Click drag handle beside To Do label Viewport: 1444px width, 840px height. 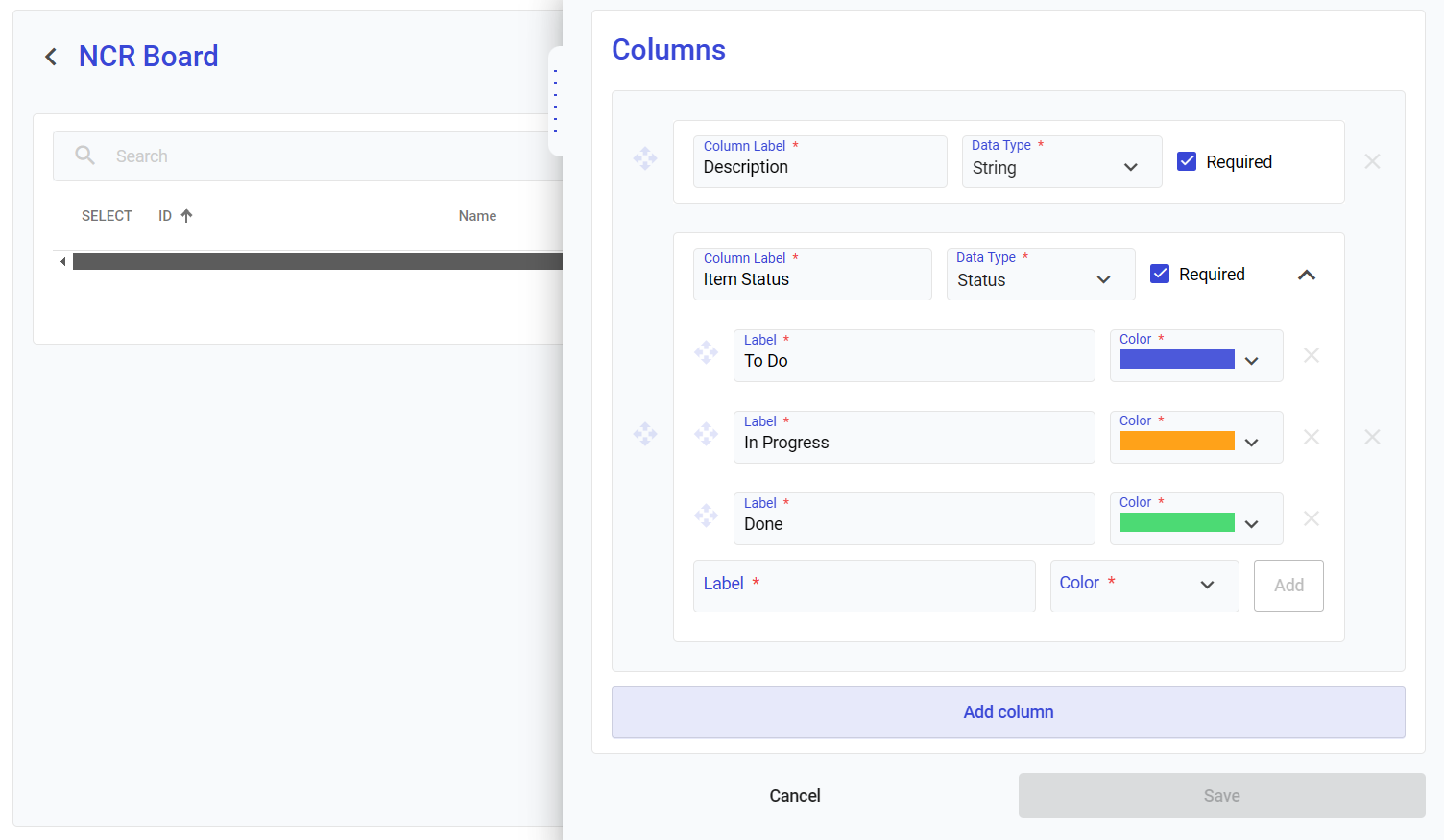(706, 352)
